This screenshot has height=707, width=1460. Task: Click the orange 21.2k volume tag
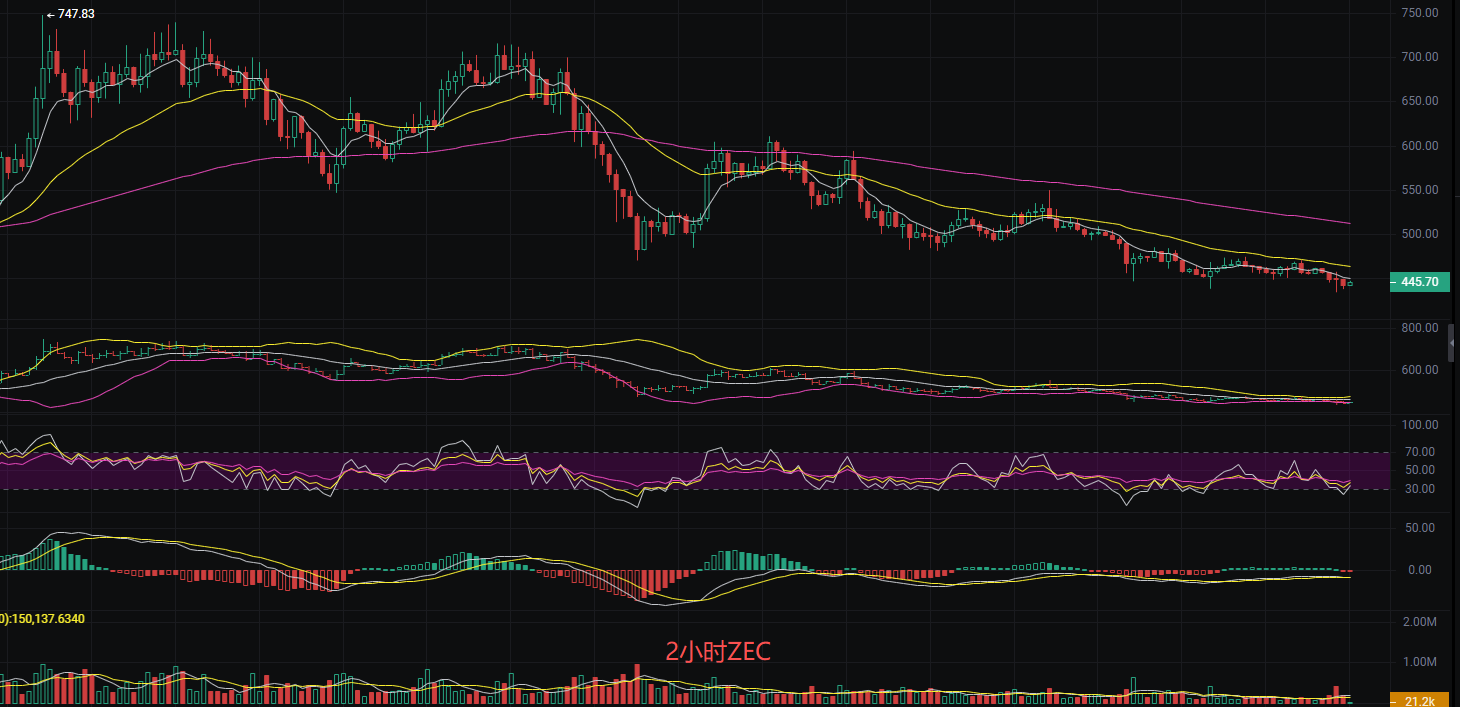click(x=1419, y=700)
